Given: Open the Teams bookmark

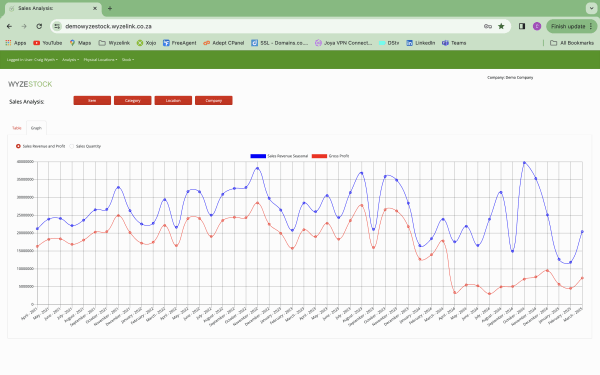Looking at the screenshot, I should pyautogui.click(x=454, y=43).
